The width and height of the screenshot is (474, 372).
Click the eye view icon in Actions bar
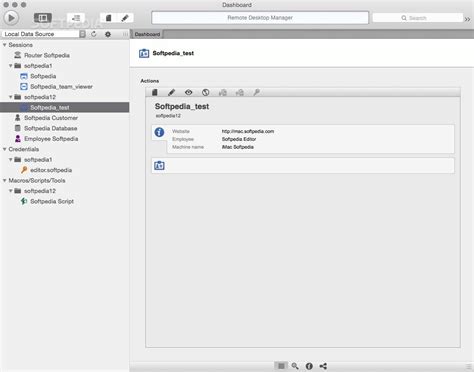(189, 93)
